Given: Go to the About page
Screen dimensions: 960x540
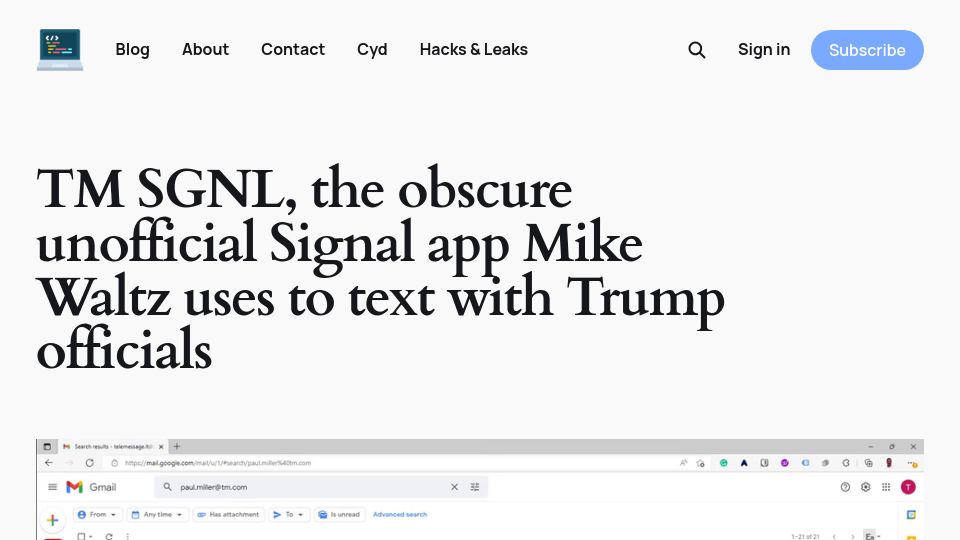Looking at the screenshot, I should (205, 50).
